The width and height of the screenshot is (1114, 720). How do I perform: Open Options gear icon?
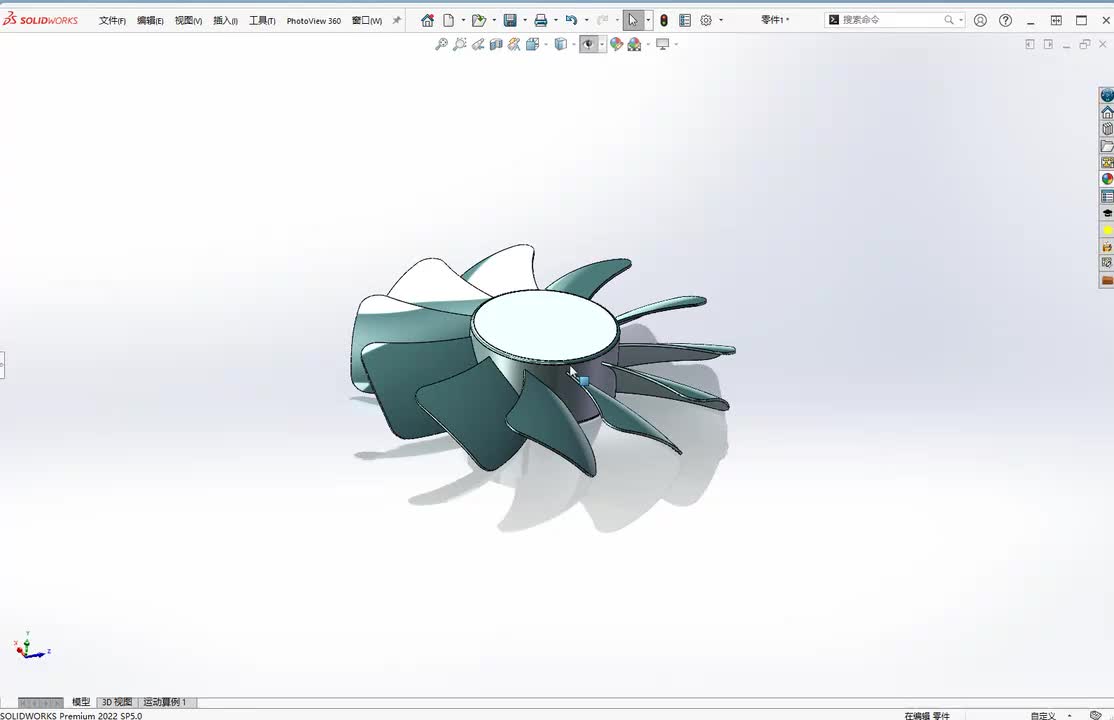(705, 21)
